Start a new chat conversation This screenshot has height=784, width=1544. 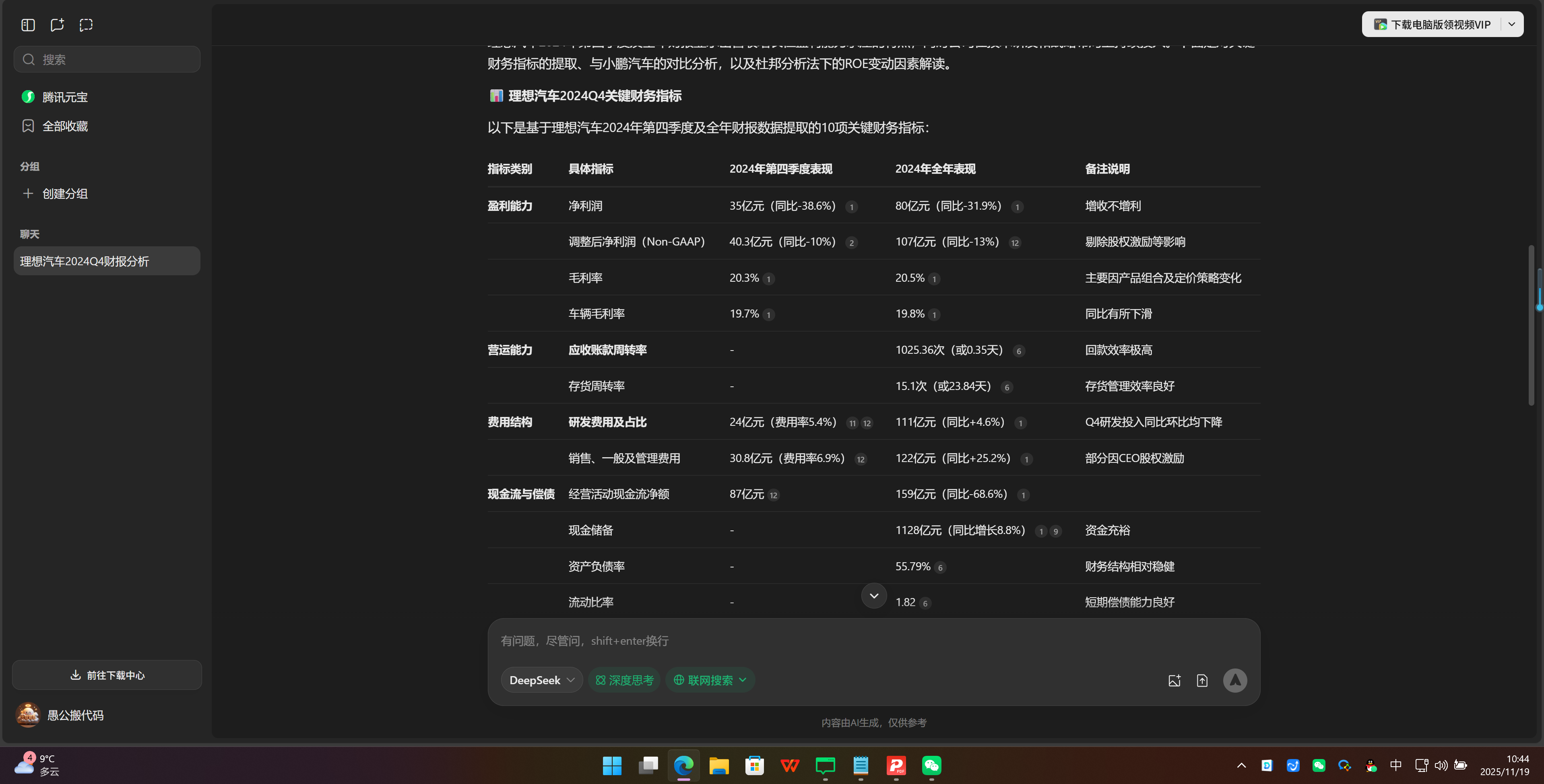pos(57,25)
